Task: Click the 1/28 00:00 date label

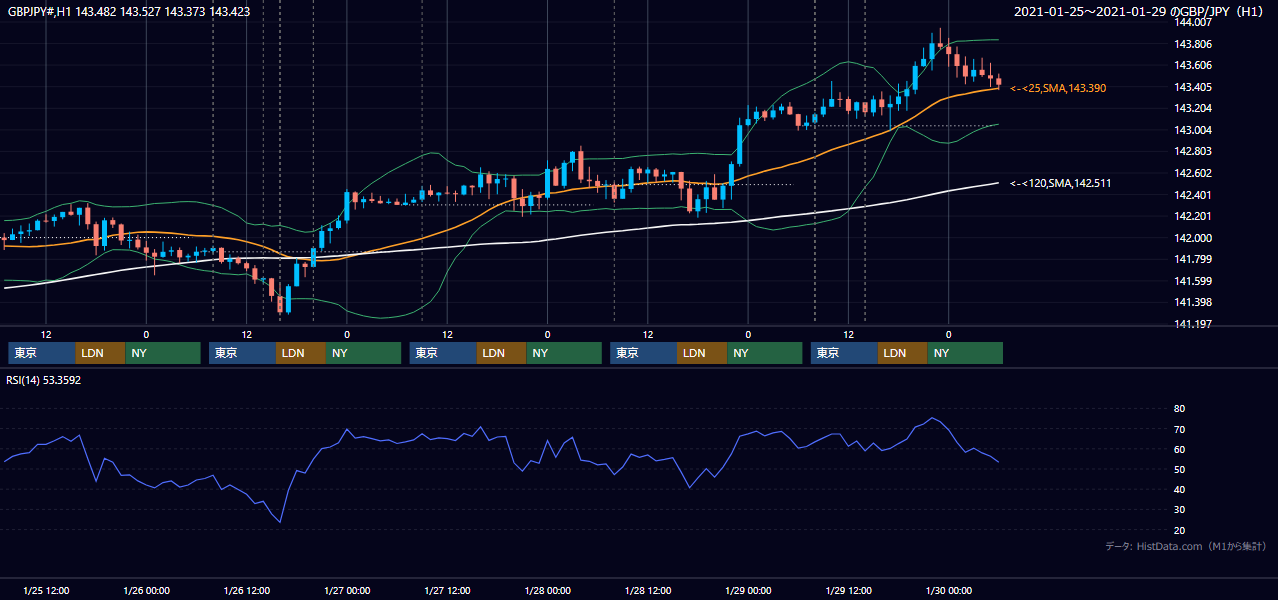Action: tap(547, 590)
